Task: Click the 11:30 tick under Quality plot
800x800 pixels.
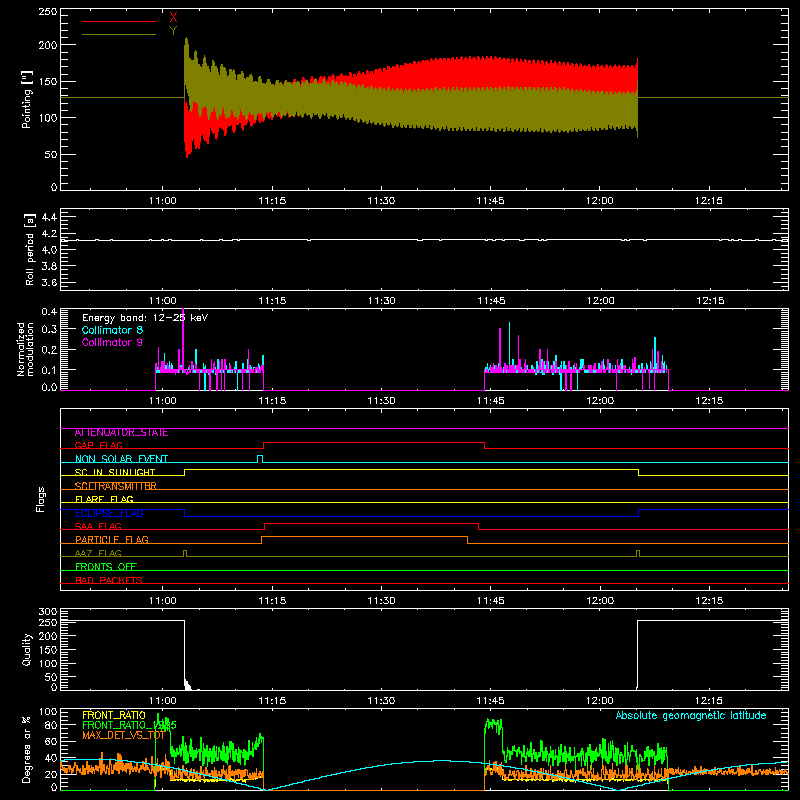Action: click(381, 701)
